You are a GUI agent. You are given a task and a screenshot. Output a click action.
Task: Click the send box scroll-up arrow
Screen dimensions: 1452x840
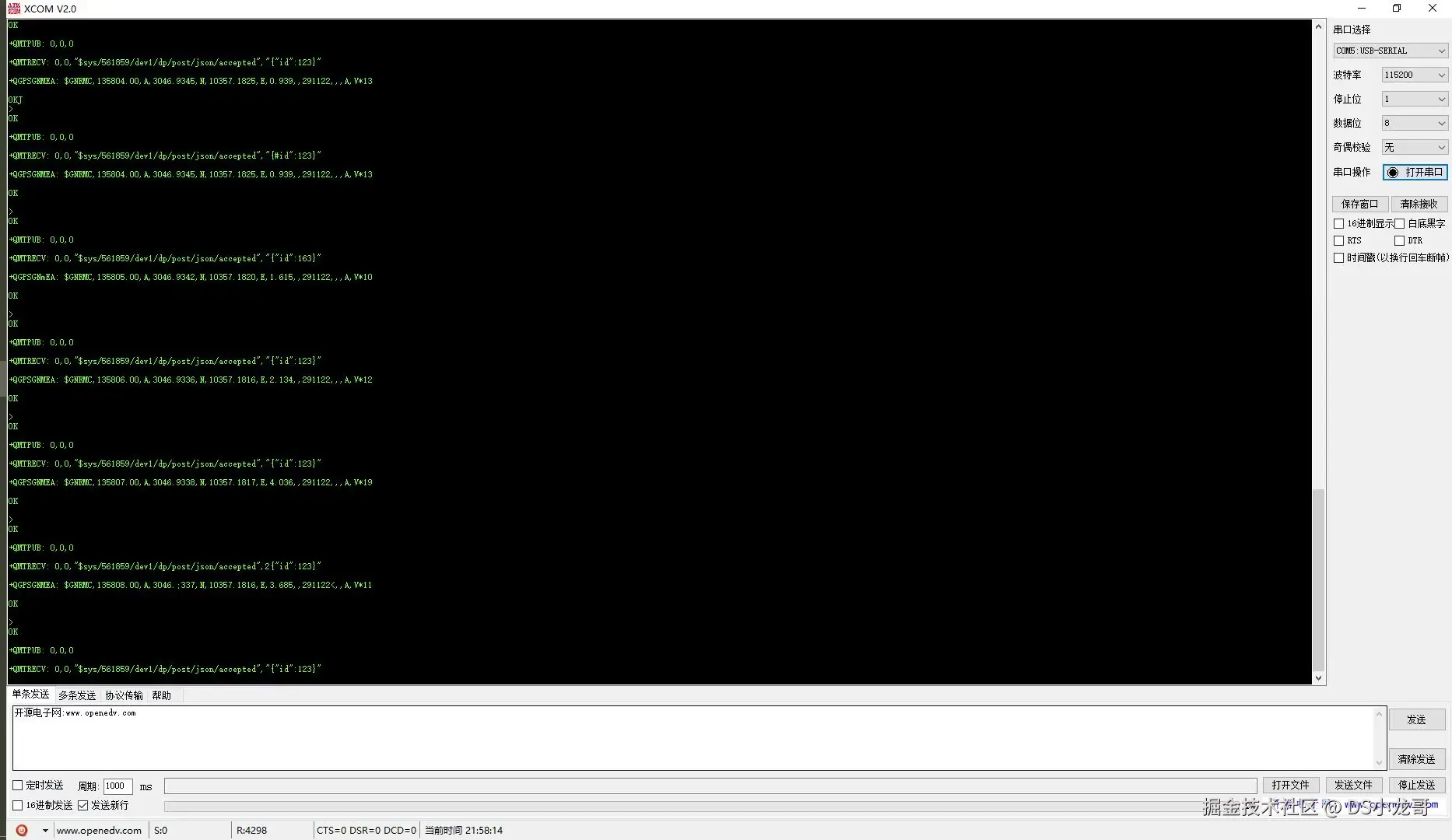1380,714
